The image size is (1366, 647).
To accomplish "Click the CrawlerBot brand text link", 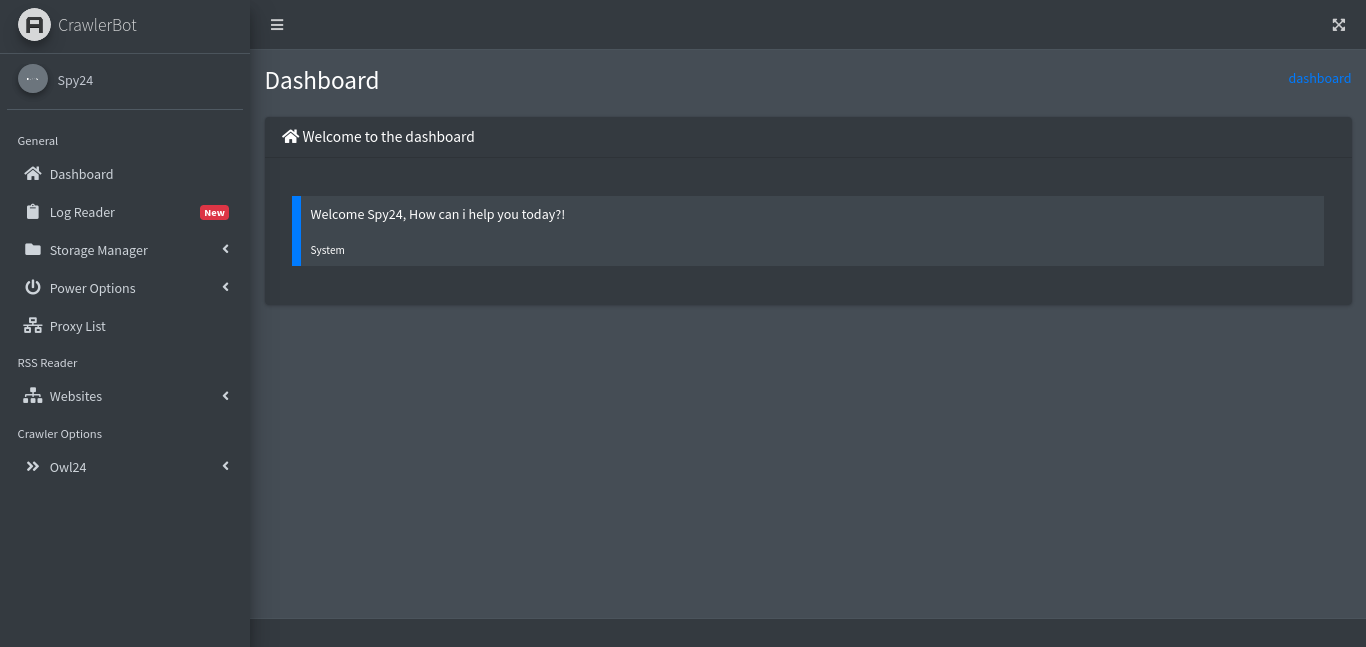I will [97, 25].
